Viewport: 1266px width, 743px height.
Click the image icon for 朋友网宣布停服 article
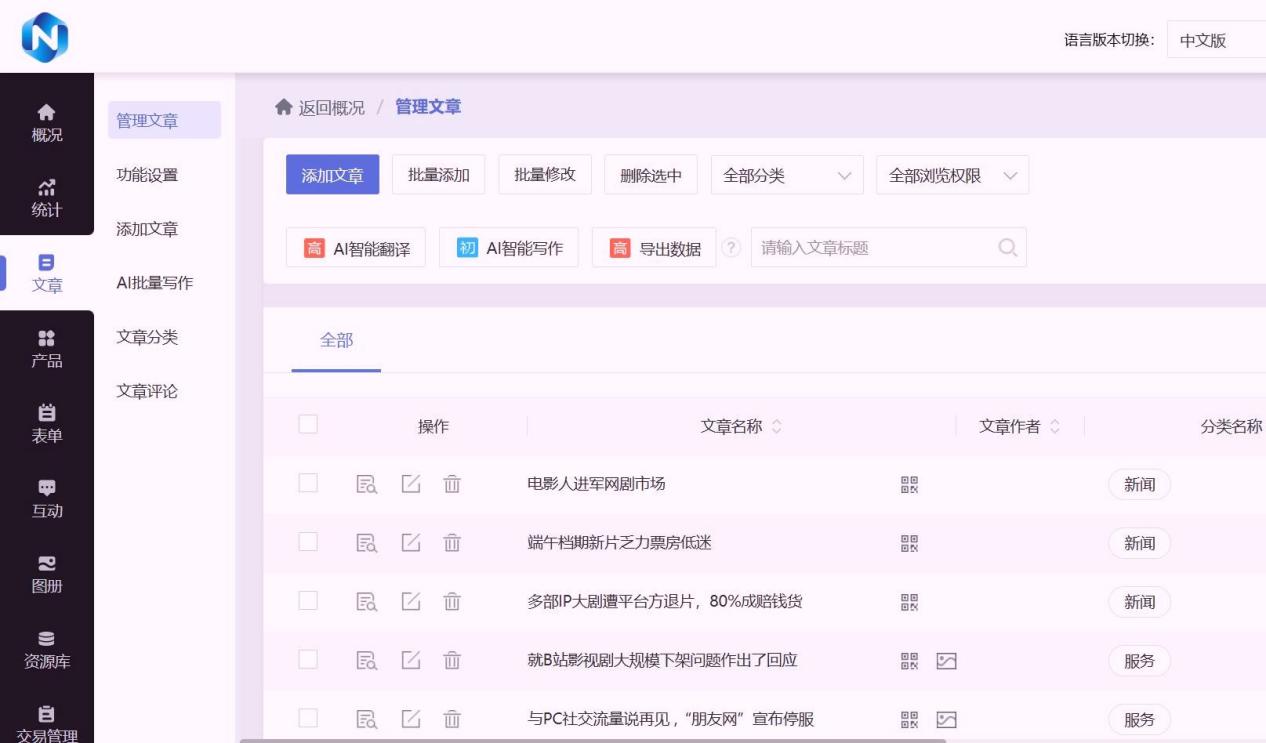pos(946,720)
